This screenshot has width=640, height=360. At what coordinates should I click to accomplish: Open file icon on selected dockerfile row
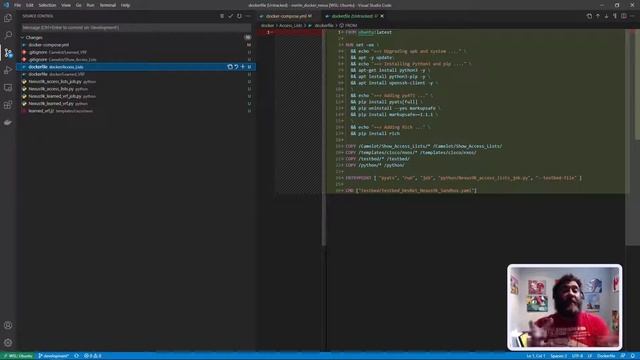(230, 67)
